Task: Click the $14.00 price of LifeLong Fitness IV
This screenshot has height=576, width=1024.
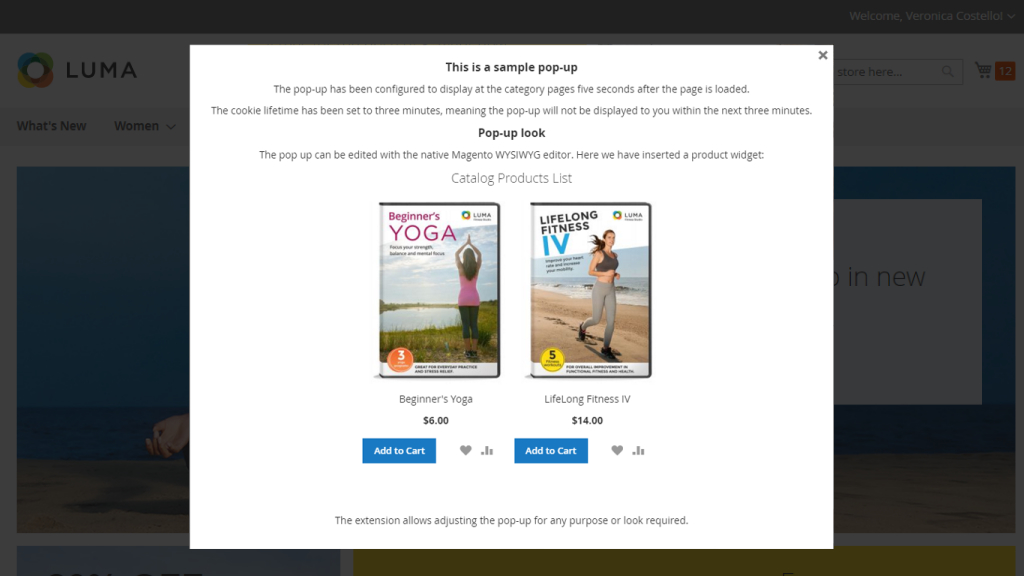Action: 587,421
